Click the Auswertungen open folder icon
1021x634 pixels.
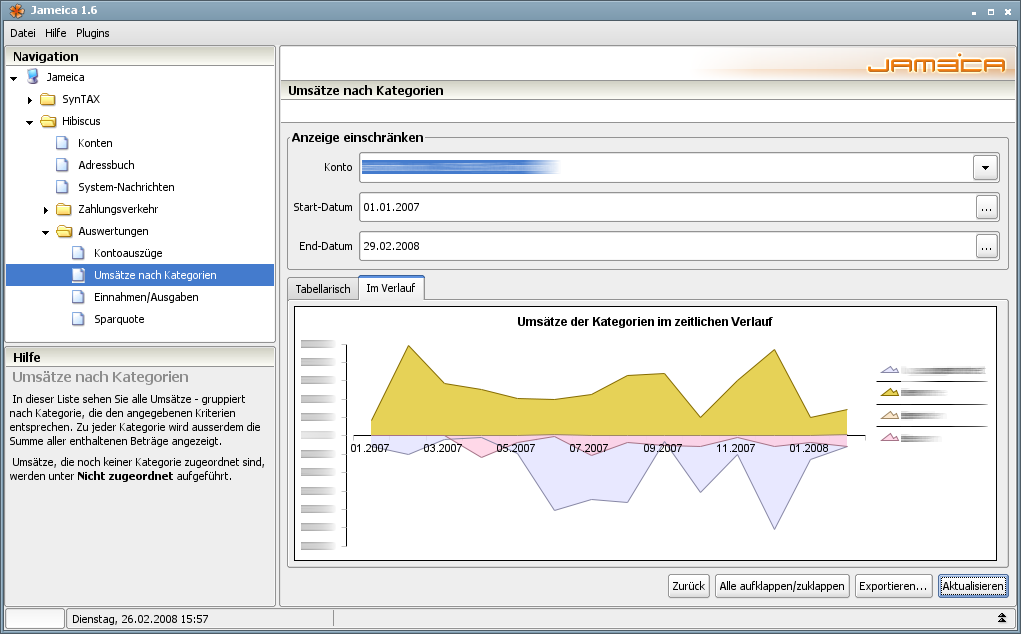click(64, 231)
